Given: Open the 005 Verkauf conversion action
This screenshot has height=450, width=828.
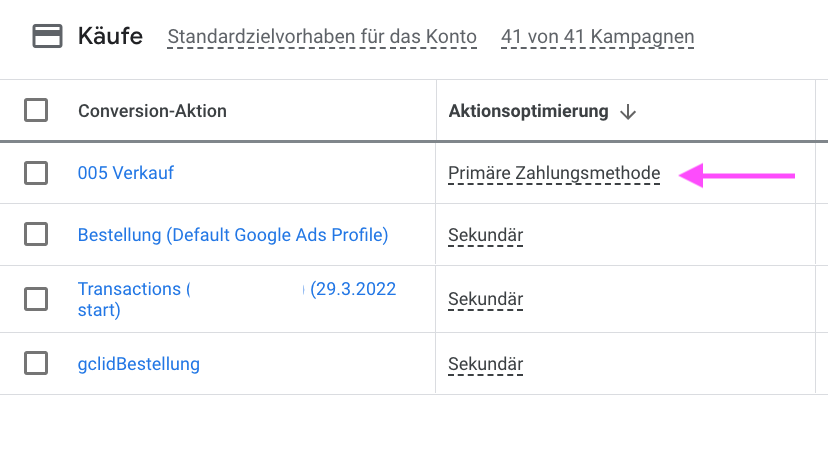Looking at the screenshot, I should [126, 173].
